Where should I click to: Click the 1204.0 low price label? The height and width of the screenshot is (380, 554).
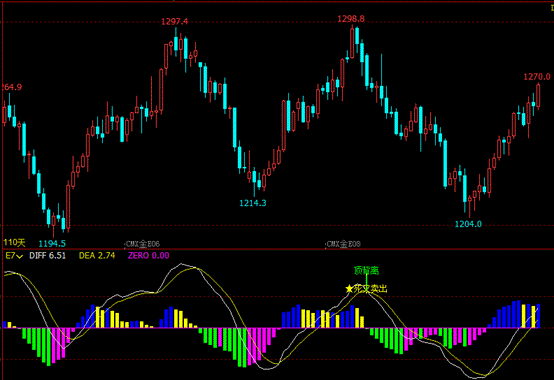(468, 224)
